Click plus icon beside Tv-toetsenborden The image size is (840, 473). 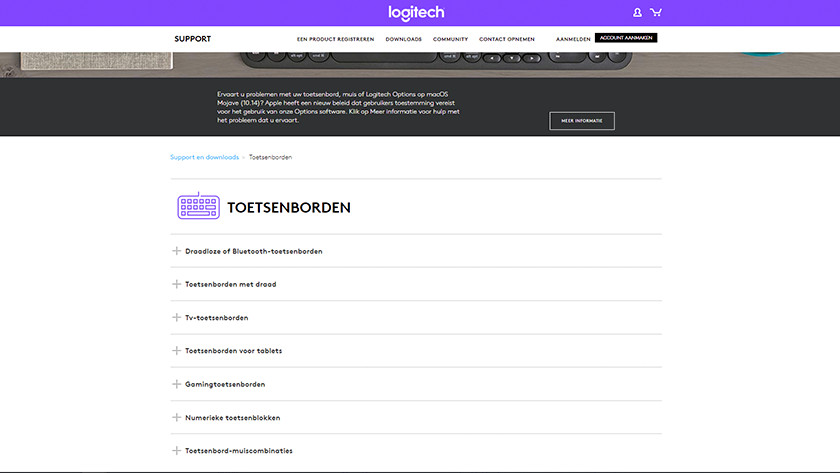pyautogui.click(x=177, y=317)
